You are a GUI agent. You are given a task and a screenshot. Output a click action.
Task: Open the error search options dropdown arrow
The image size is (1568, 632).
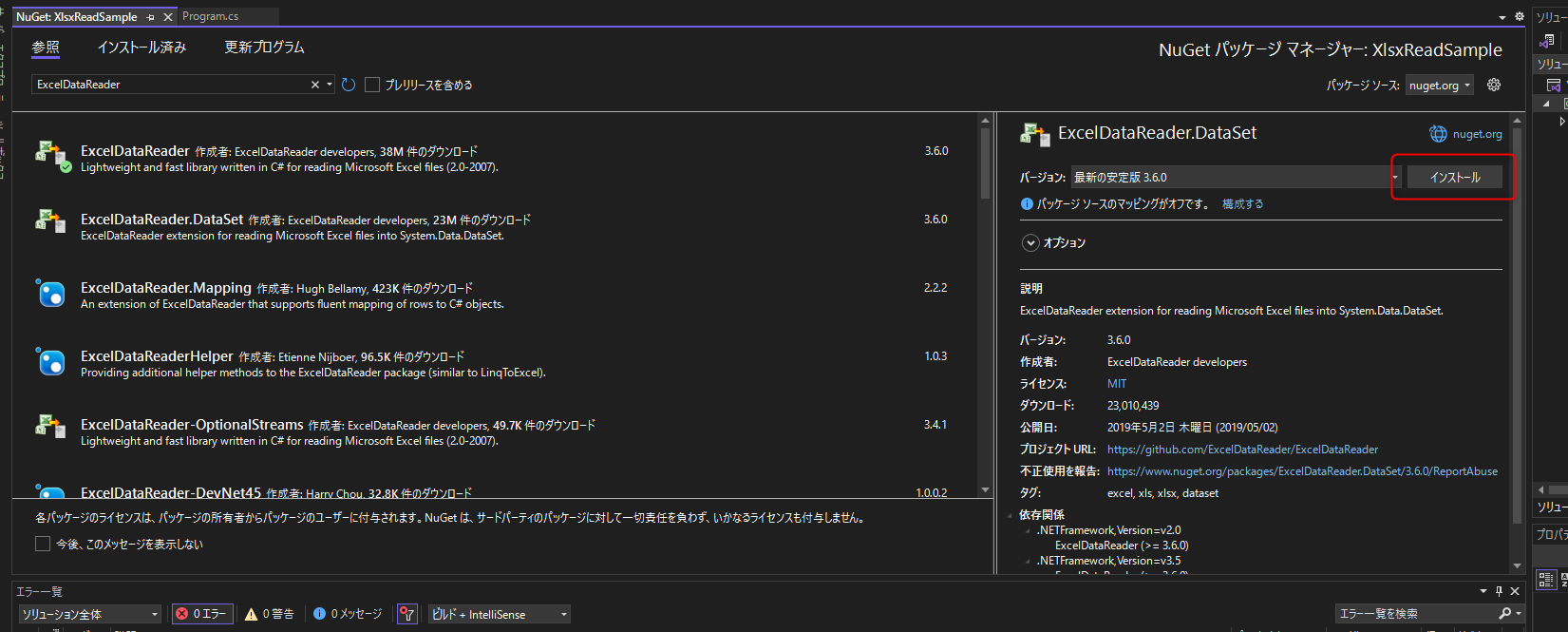1518,614
